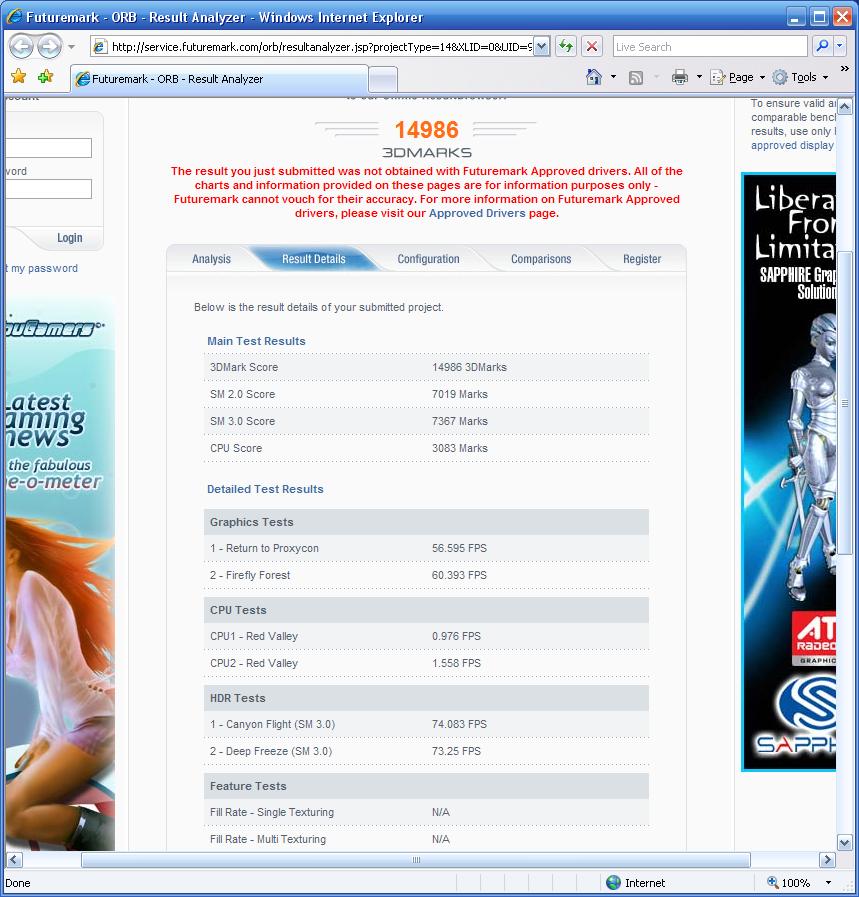Go forward with the browser Forward arrow
859x897 pixels.
[50, 47]
